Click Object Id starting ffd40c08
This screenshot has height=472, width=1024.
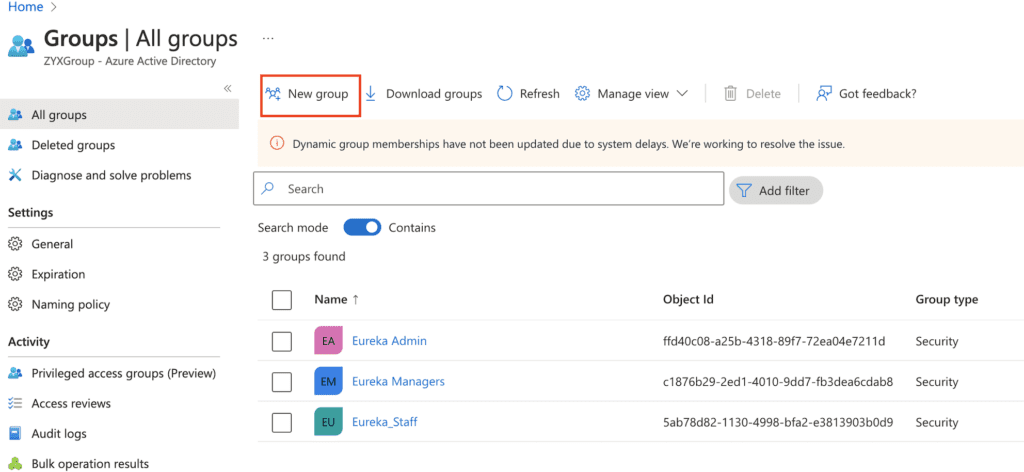coord(774,341)
